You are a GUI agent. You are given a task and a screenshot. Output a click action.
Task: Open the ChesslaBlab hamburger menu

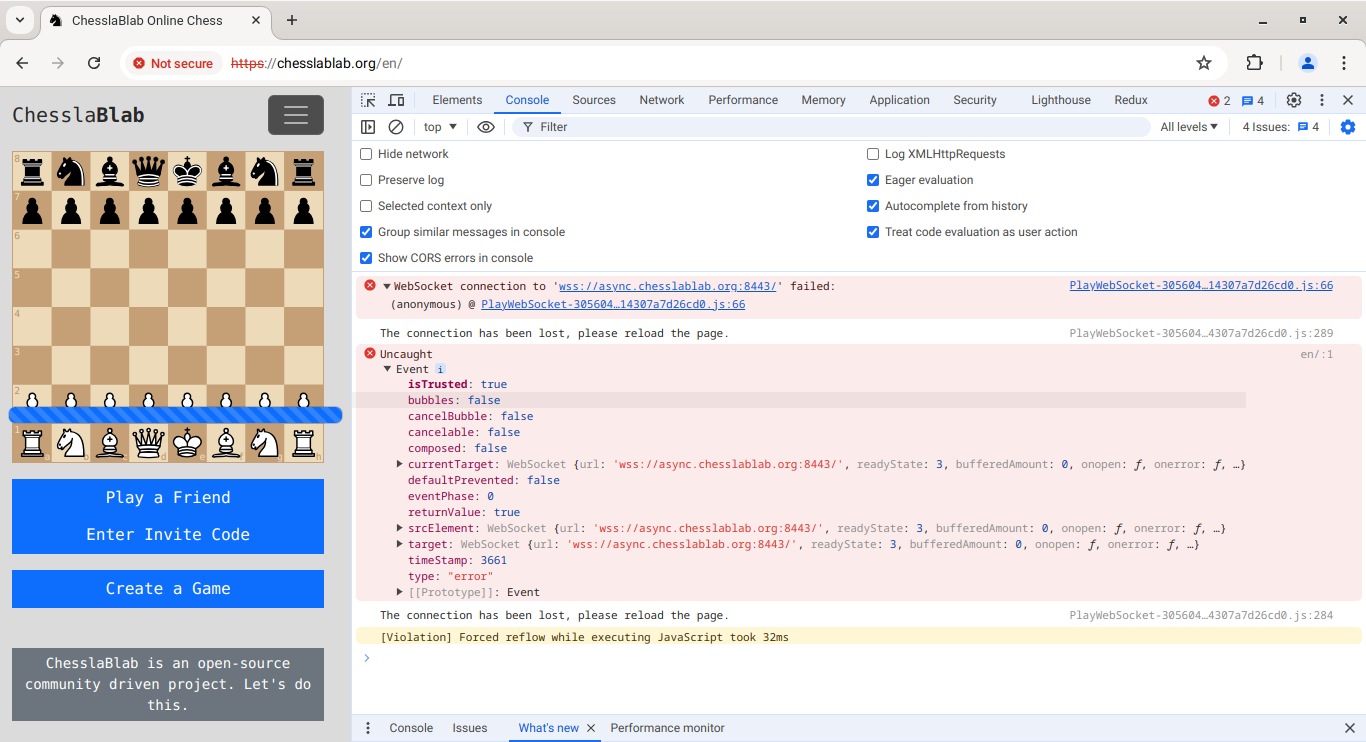(x=296, y=115)
